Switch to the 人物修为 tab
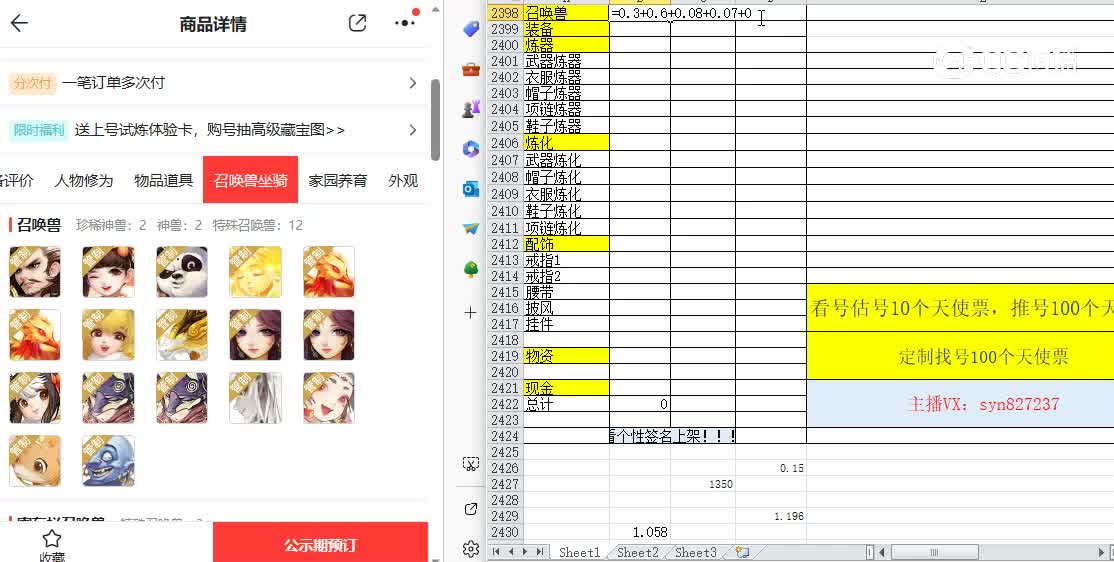1114x562 pixels. coord(84,180)
